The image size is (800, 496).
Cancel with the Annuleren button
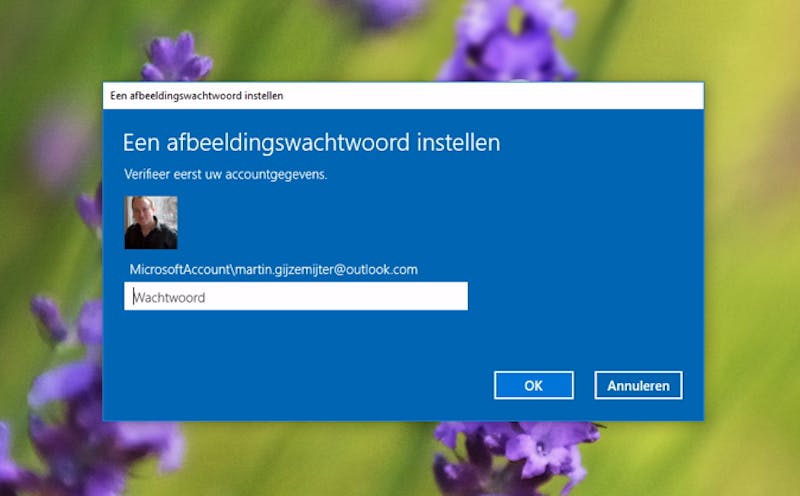638,385
